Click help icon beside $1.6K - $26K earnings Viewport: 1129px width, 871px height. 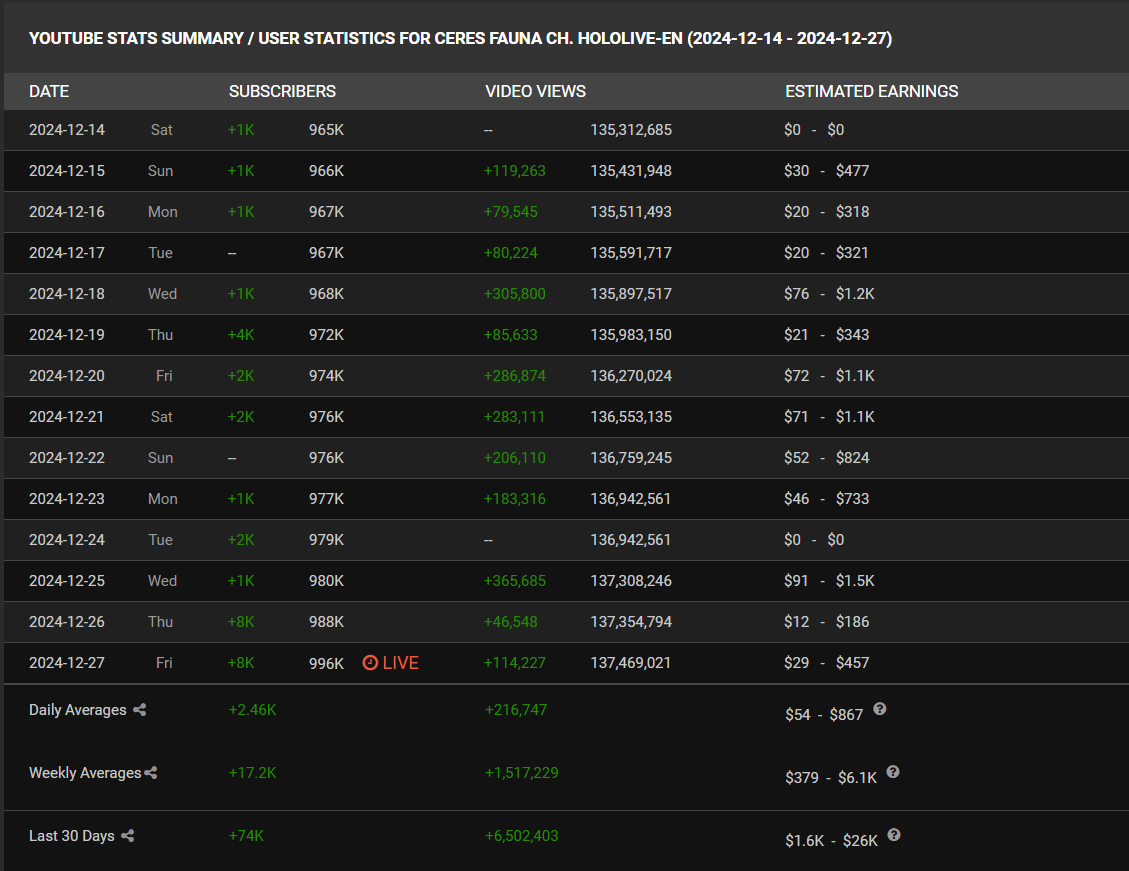[894, 835]
